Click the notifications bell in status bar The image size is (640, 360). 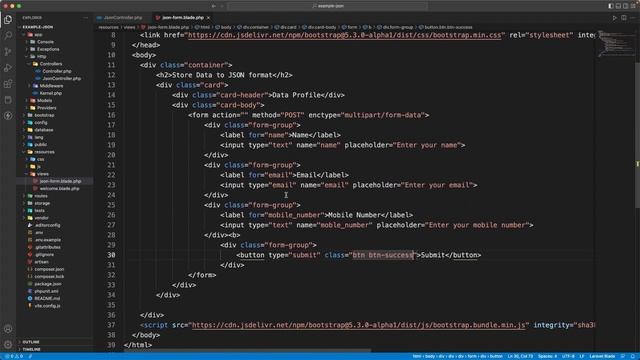[x=633, y=356]
